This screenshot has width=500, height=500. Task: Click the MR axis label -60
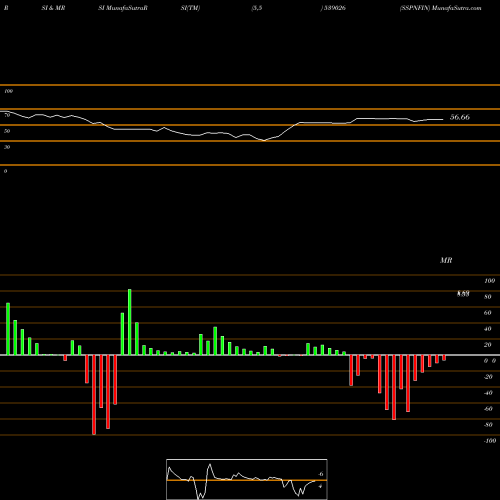click(x=488, y=409)
